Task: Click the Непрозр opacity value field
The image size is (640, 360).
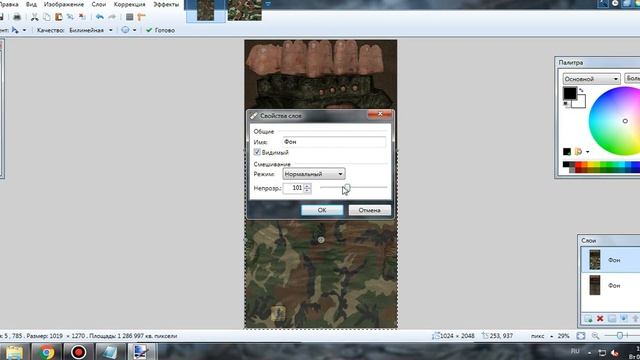Action: [293, 188]
